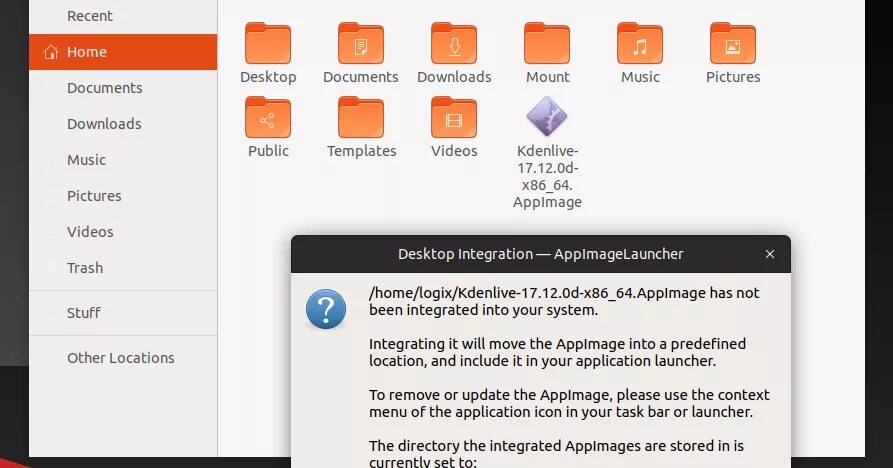Open Trash from the sidebar

point(123,267)
